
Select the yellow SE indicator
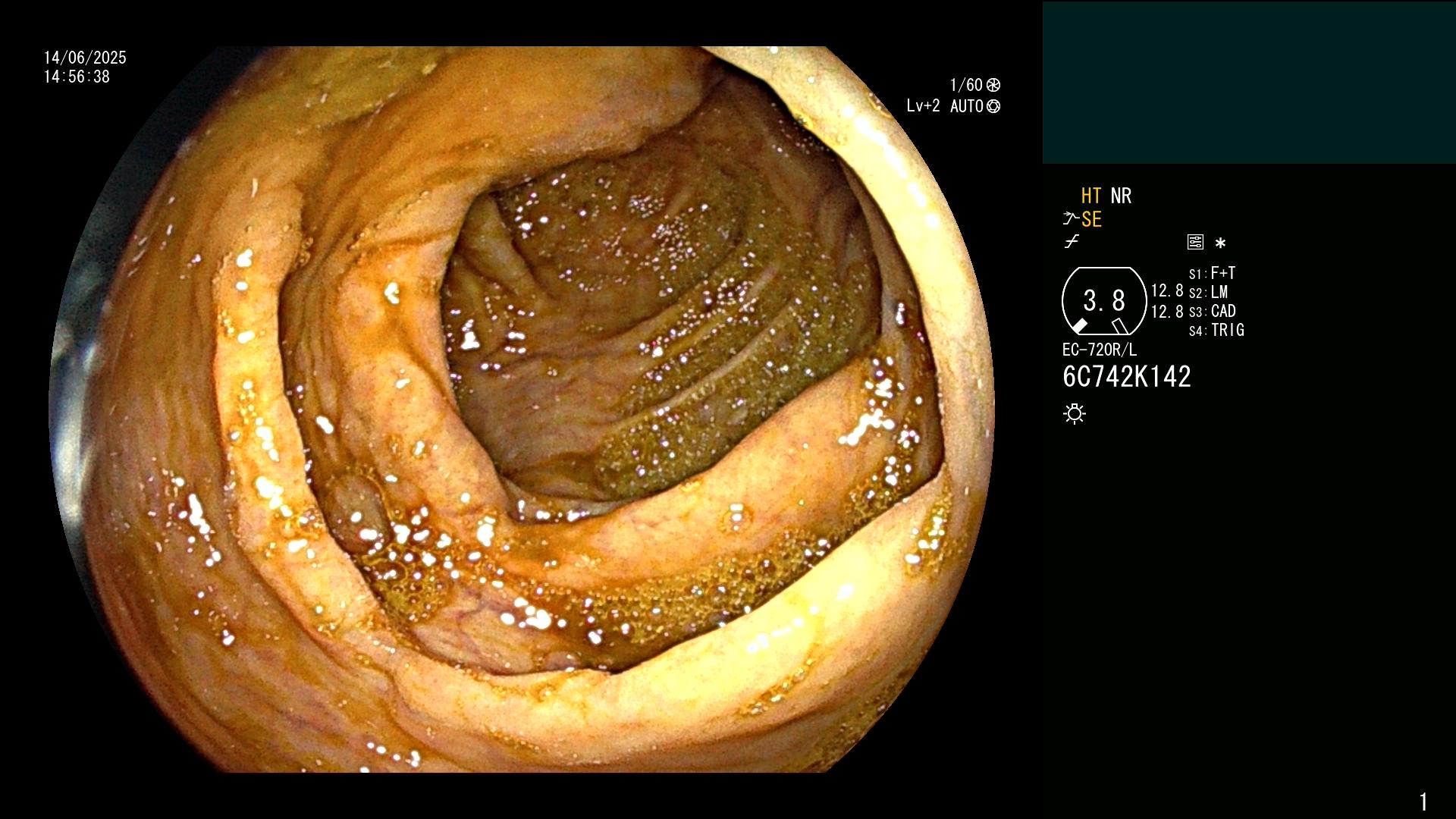pyautogui.click(x=1091, y=219)
